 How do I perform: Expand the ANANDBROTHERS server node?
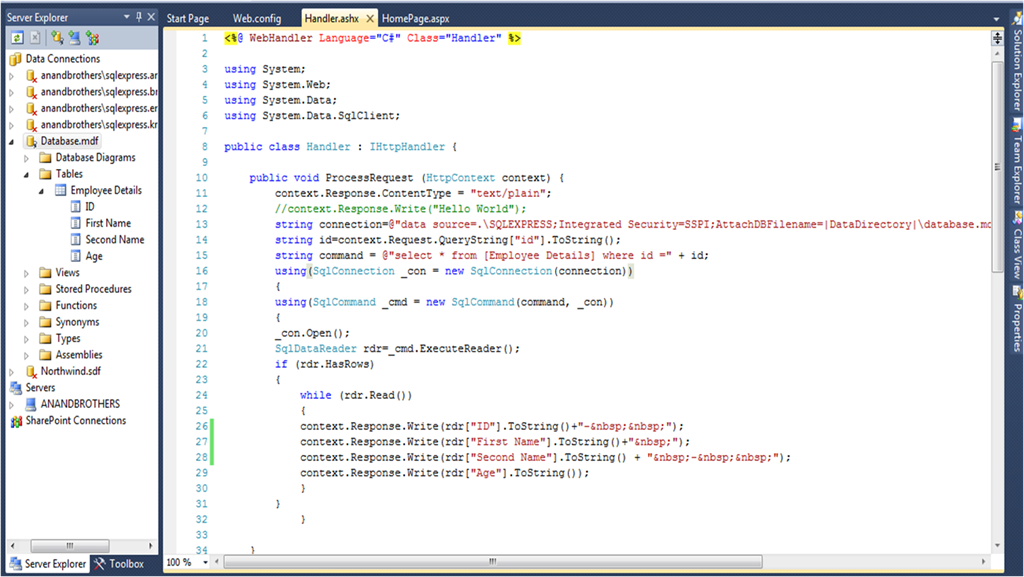(12, 404)
